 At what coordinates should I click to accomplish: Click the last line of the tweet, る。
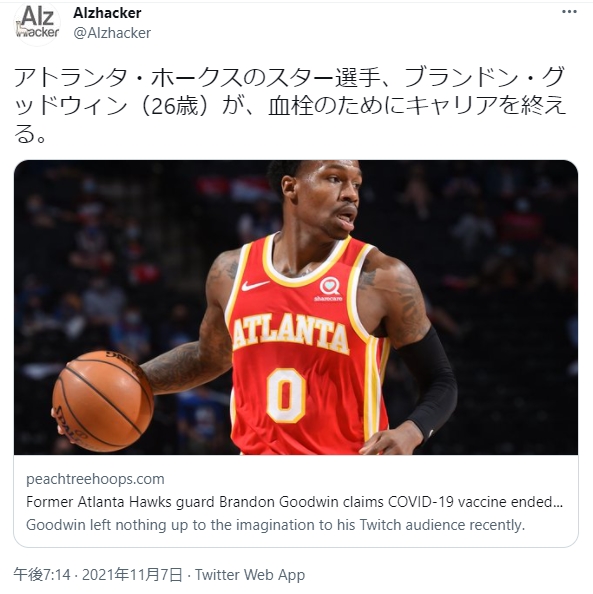point(30,134)
